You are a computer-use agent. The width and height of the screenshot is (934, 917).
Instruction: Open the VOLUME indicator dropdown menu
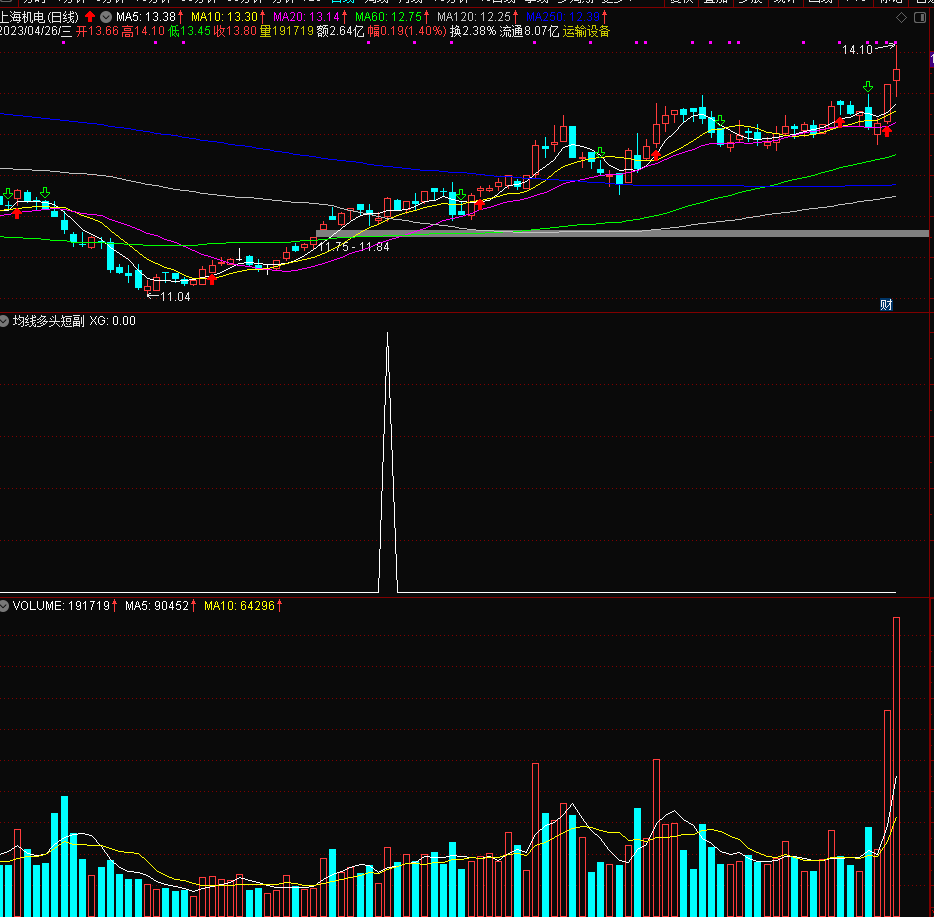(4, 606)
